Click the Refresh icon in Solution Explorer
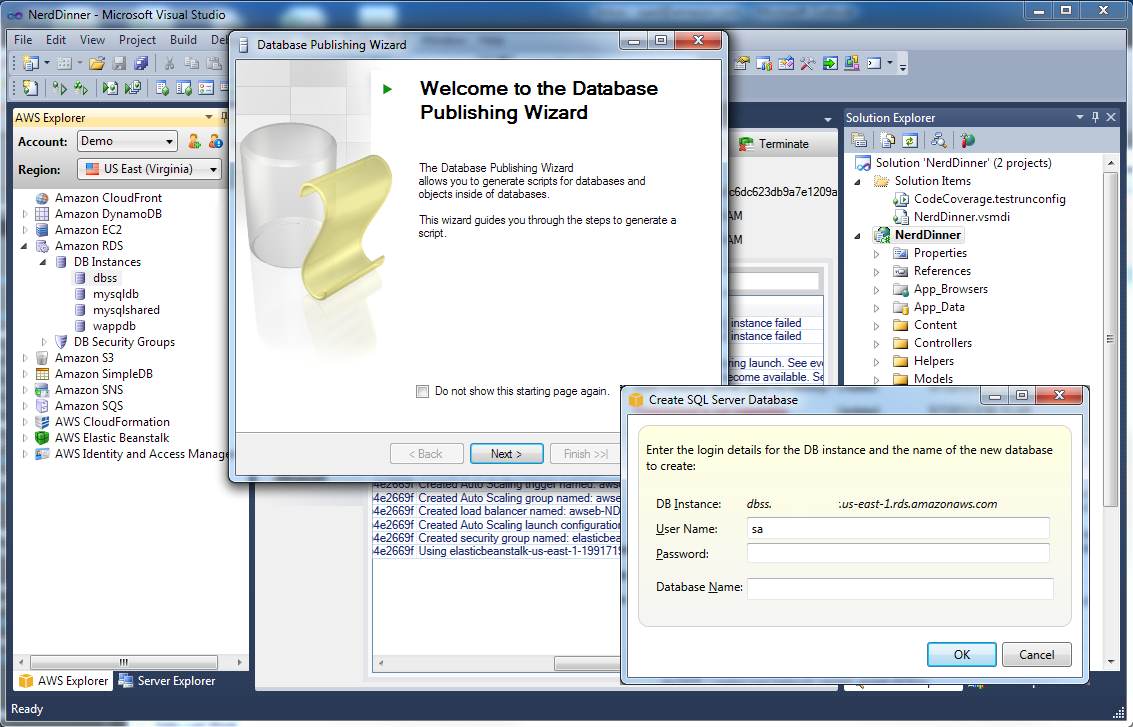 [910, 141]
